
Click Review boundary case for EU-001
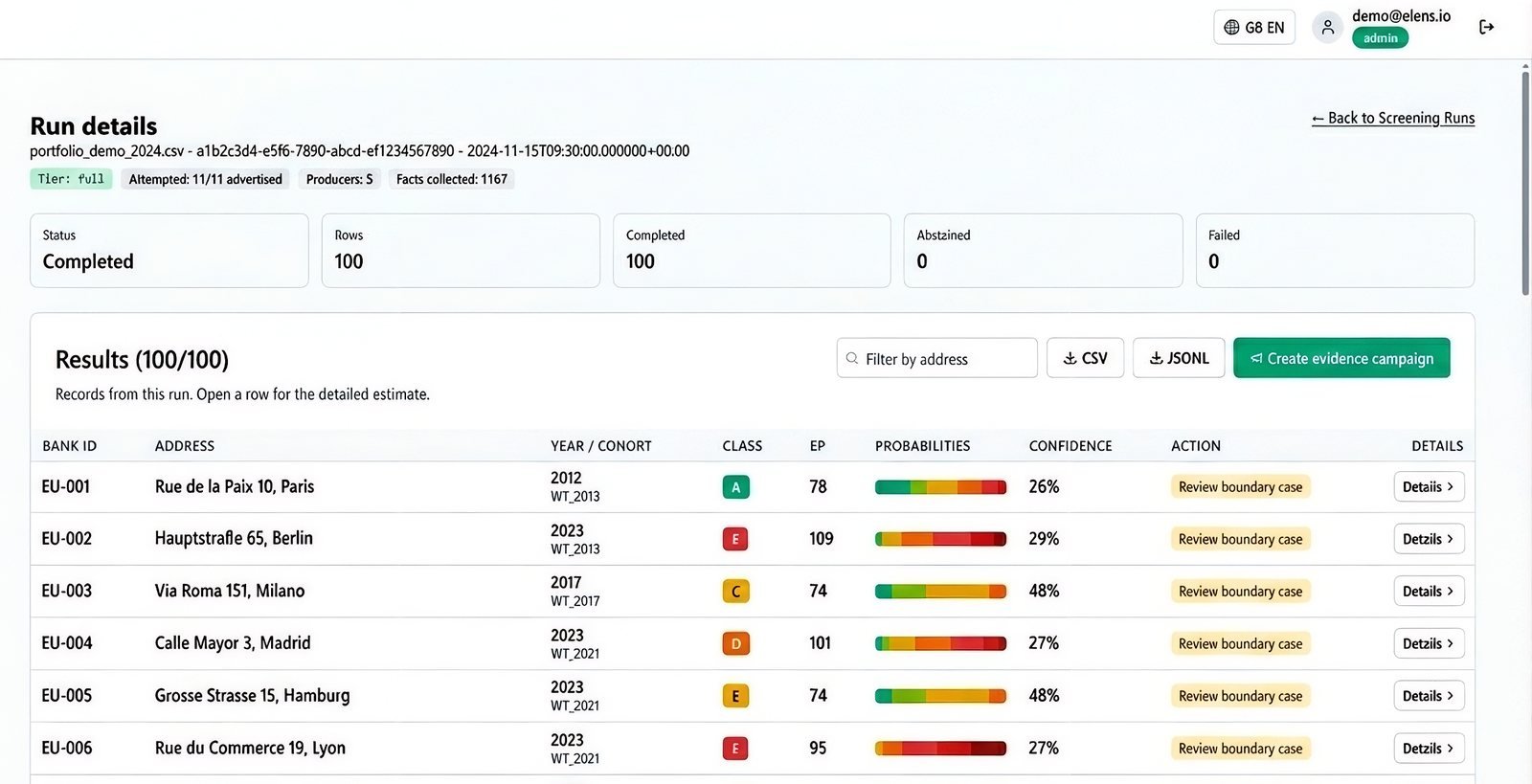click(x=1240, y=487)
